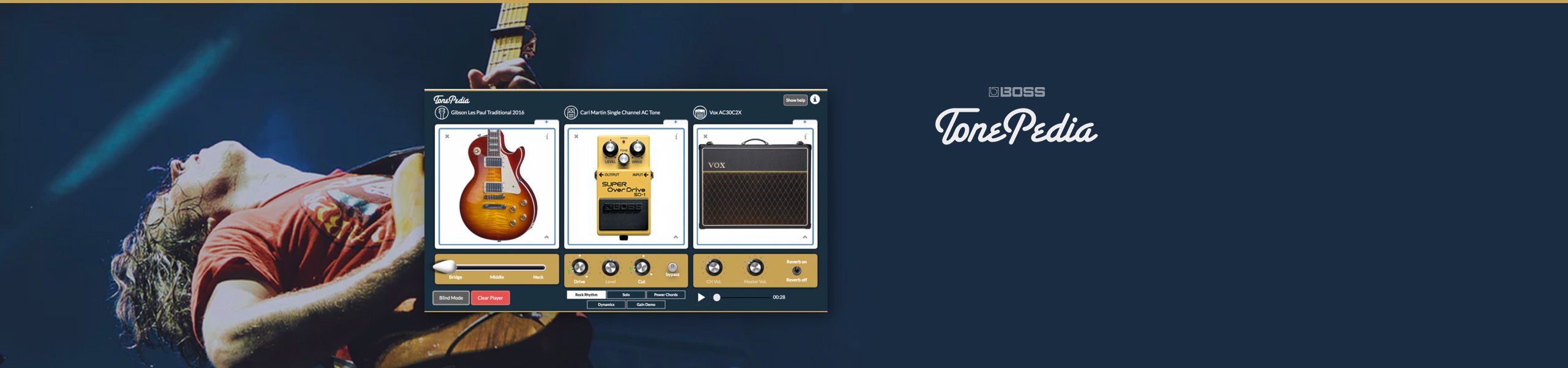
Task: Click the Vox AC30C2X title
Action: (725, 113)
